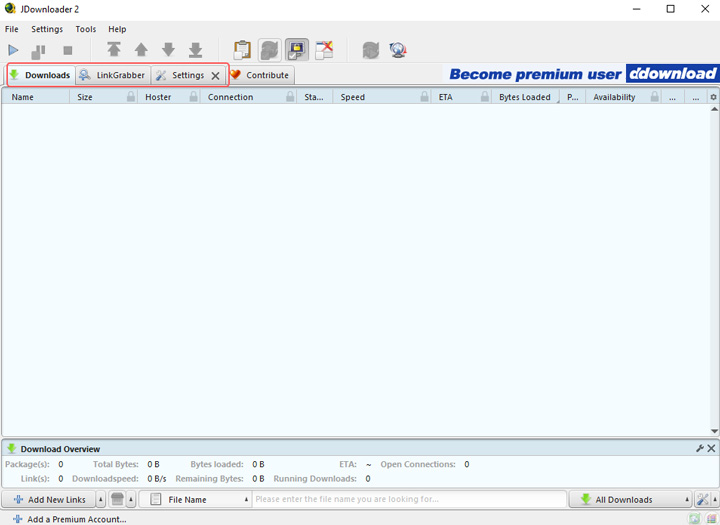Screen dimensions: 720x525
Task: Move selection to top arrow icon
Action: [114, 50]
